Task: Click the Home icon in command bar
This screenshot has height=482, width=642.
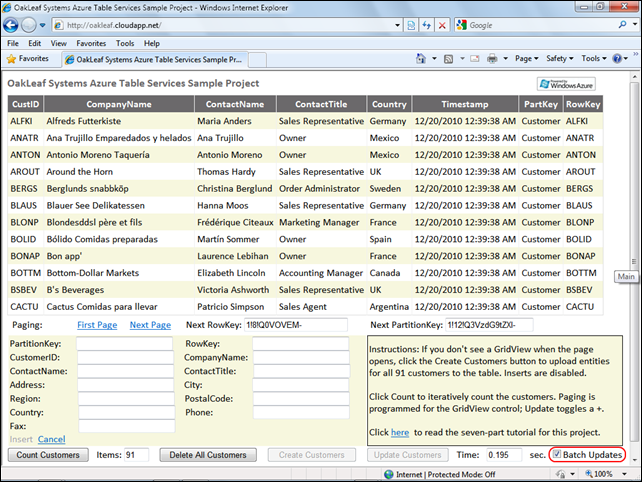Action: (421, 59)
